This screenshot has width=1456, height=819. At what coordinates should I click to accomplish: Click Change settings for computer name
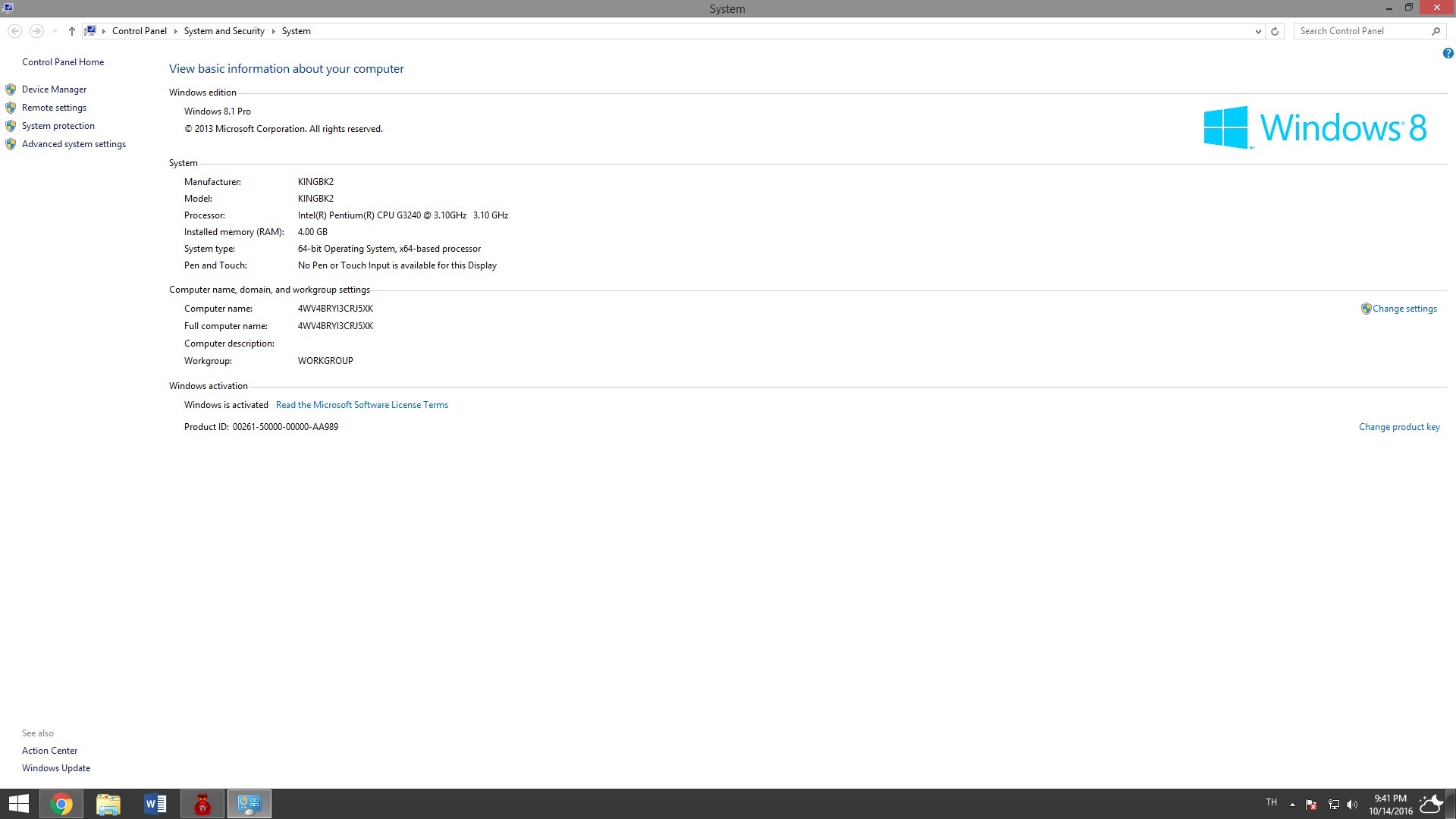click(x=1404, y=309)
